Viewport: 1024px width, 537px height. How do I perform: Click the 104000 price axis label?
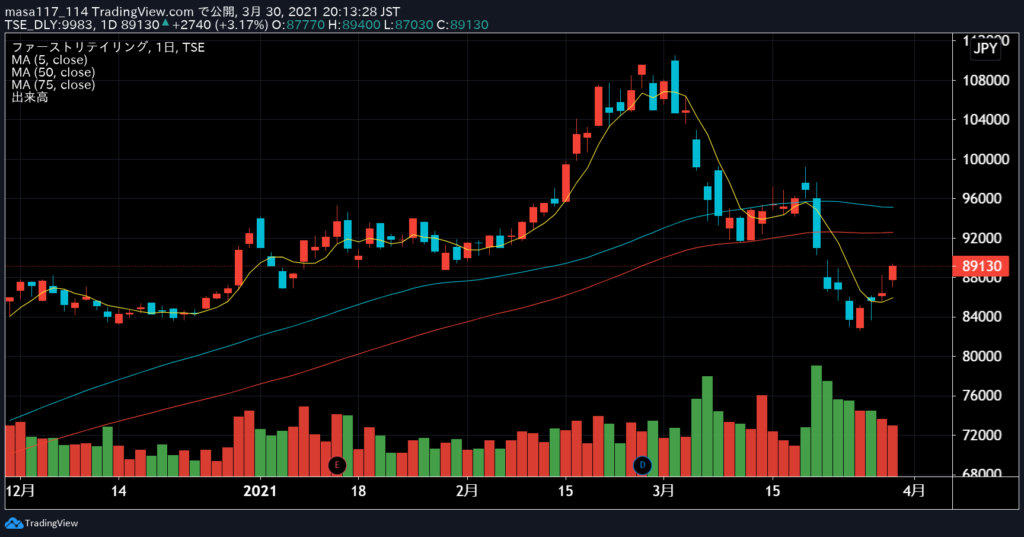[986, 120]
